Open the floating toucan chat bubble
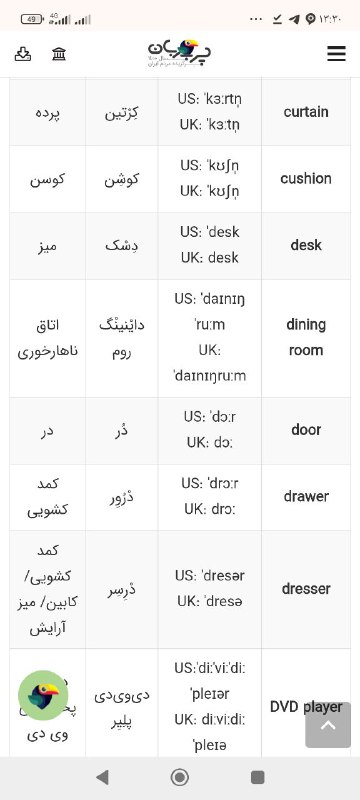The height and width of the screenshot is (800, 360). click(x=43, y=695)
